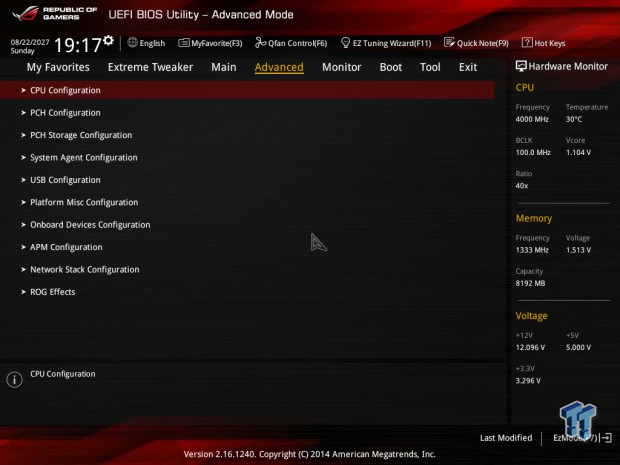
Task: Click +3.3V reading 3.296 V
Action: click(x=528, y=380)
